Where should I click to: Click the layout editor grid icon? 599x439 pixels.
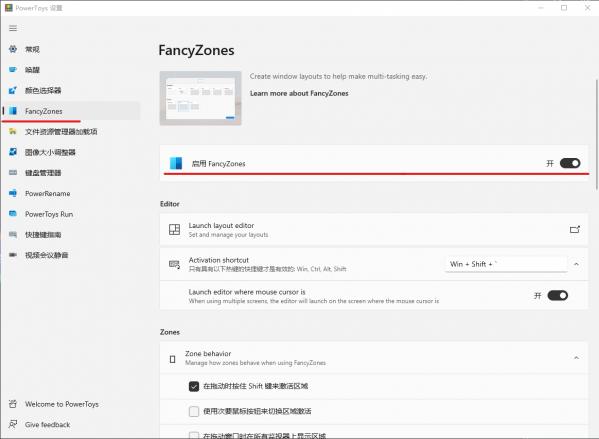point(174,230)
